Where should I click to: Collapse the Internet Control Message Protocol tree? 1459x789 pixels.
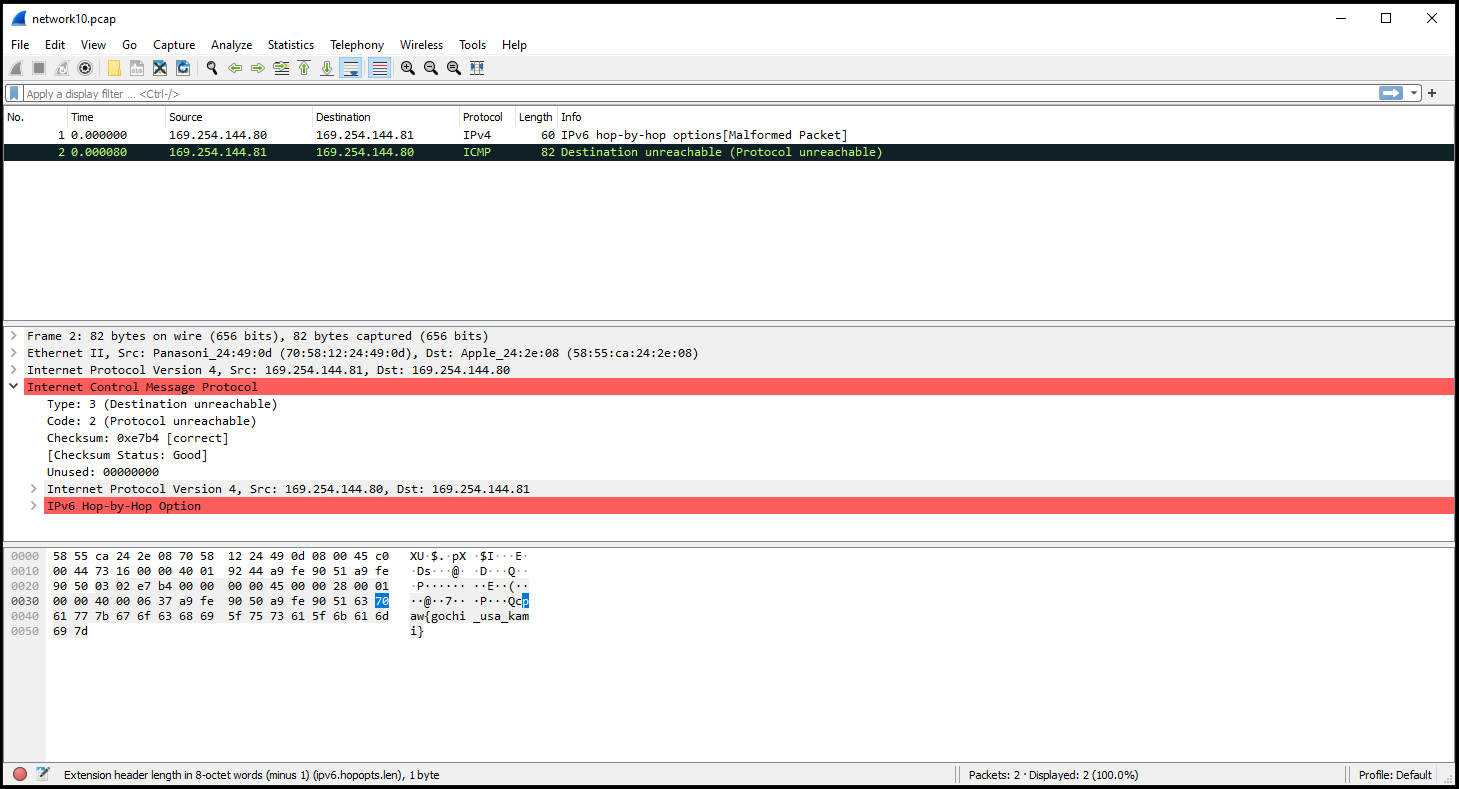coord(14,387)
